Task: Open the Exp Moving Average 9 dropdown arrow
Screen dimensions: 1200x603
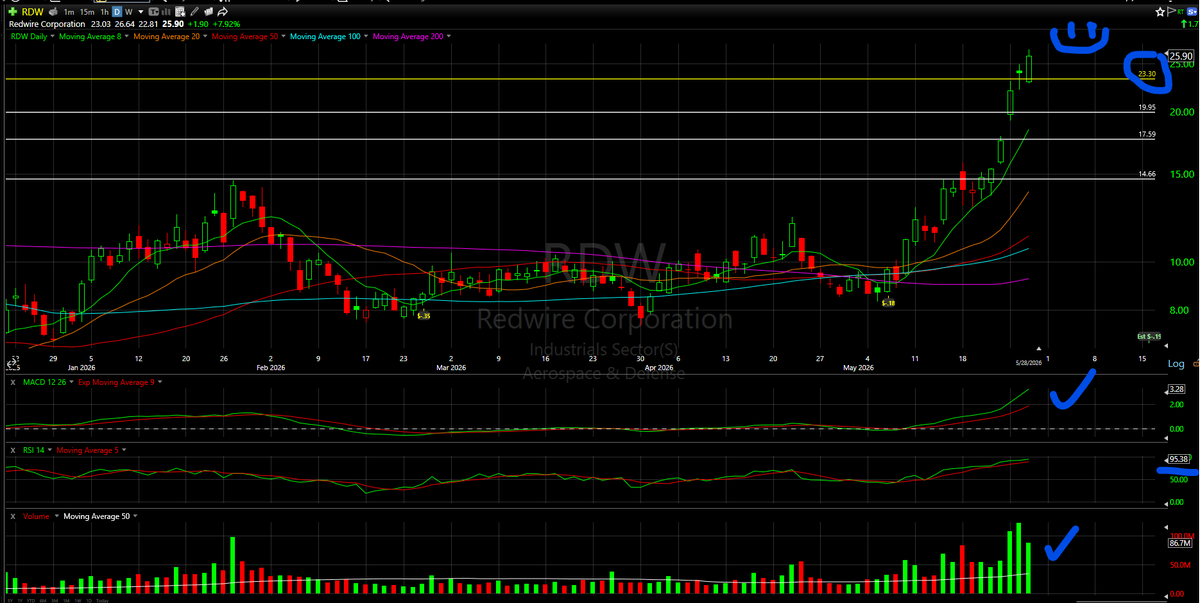Action: click(x=160, y=382)
